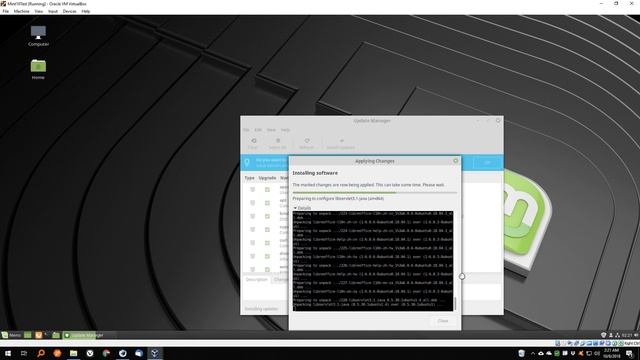Click the Select All toolbar icon in Update Manager
The image size is (640, 360).
(278, 141)
